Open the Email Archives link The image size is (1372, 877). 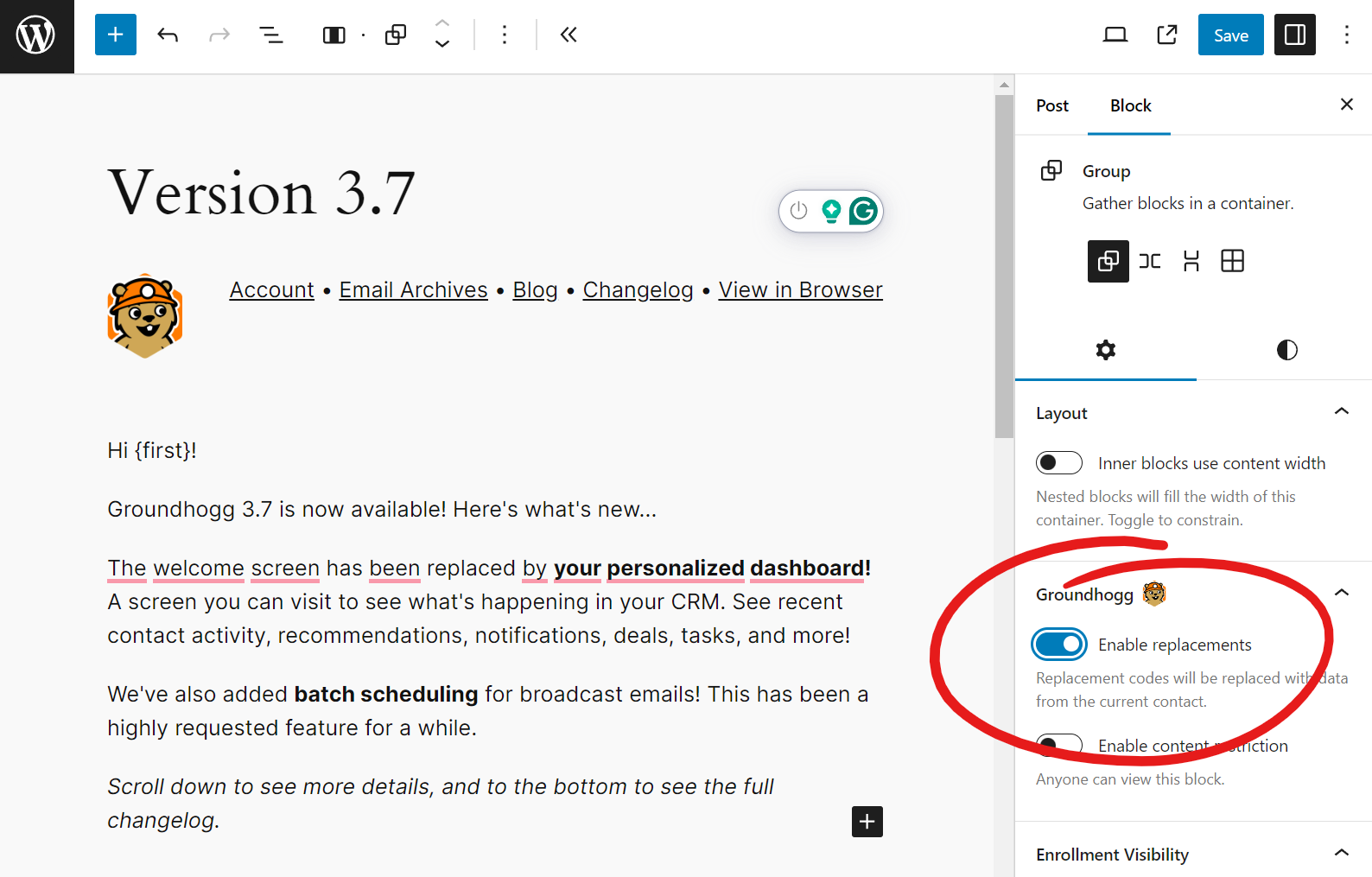point(413,290)
